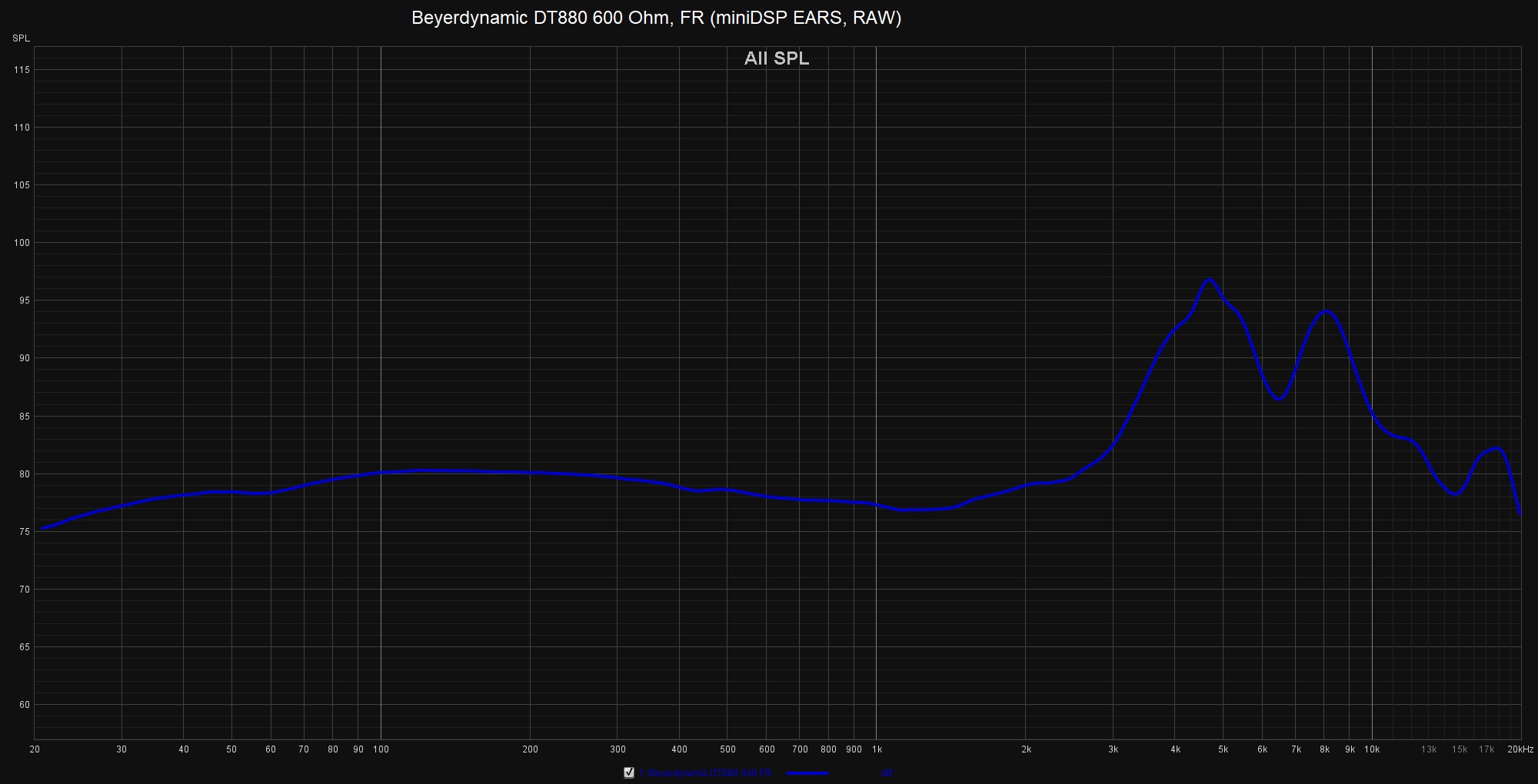Click the curve's small peak near 17k

(1496, 448)
